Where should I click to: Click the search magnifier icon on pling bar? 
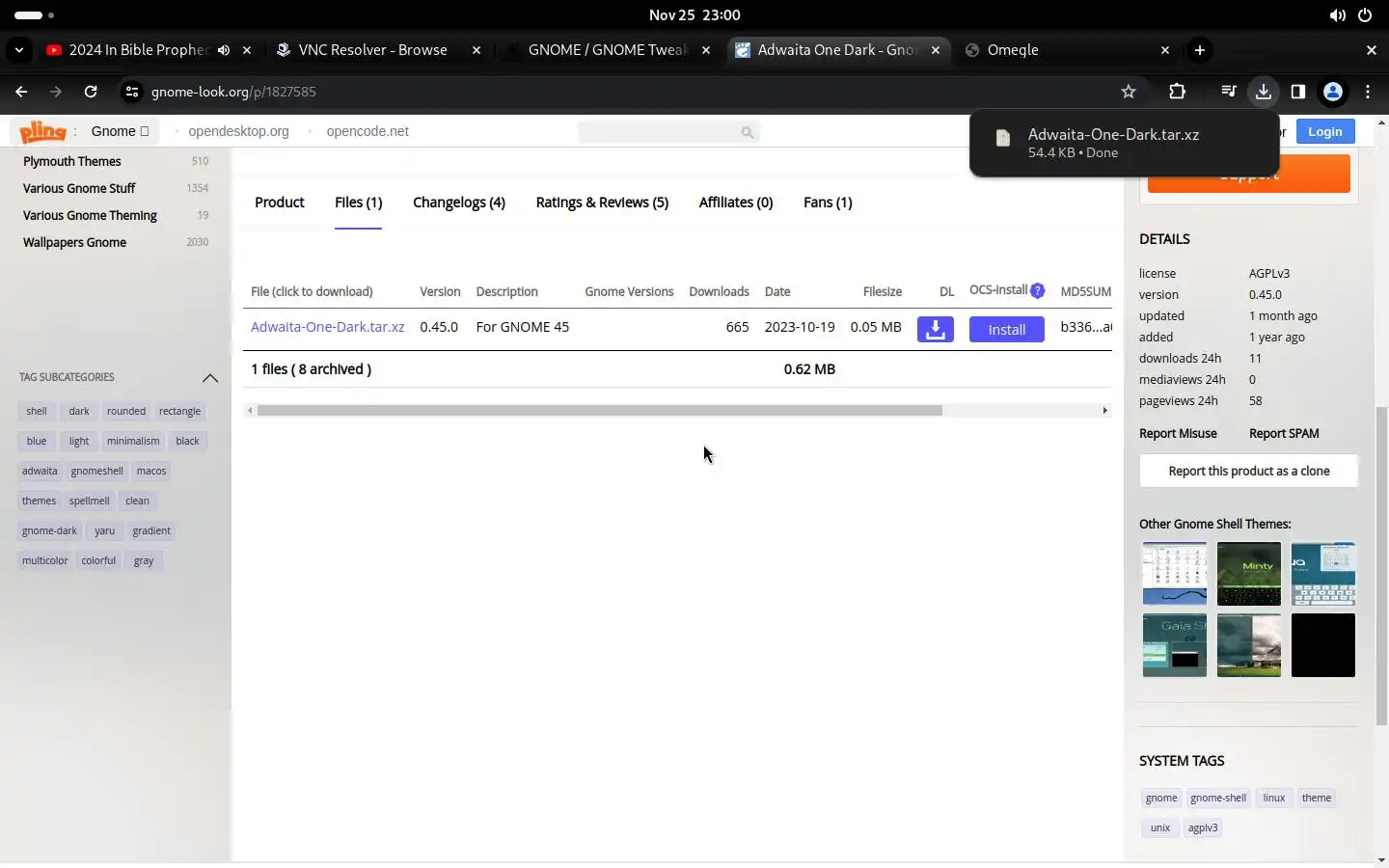click(x=748, y=132)
